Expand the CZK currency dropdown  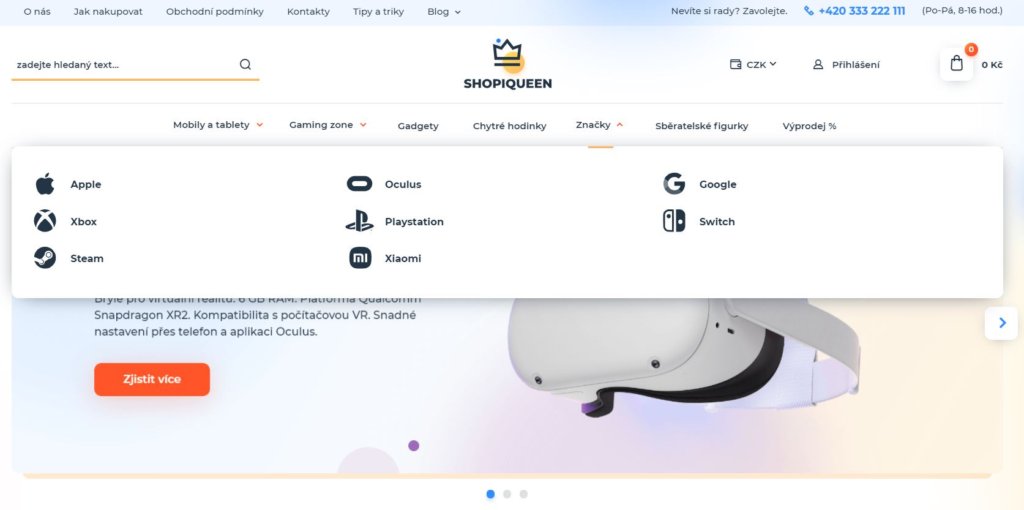click(x=753, y=64)
